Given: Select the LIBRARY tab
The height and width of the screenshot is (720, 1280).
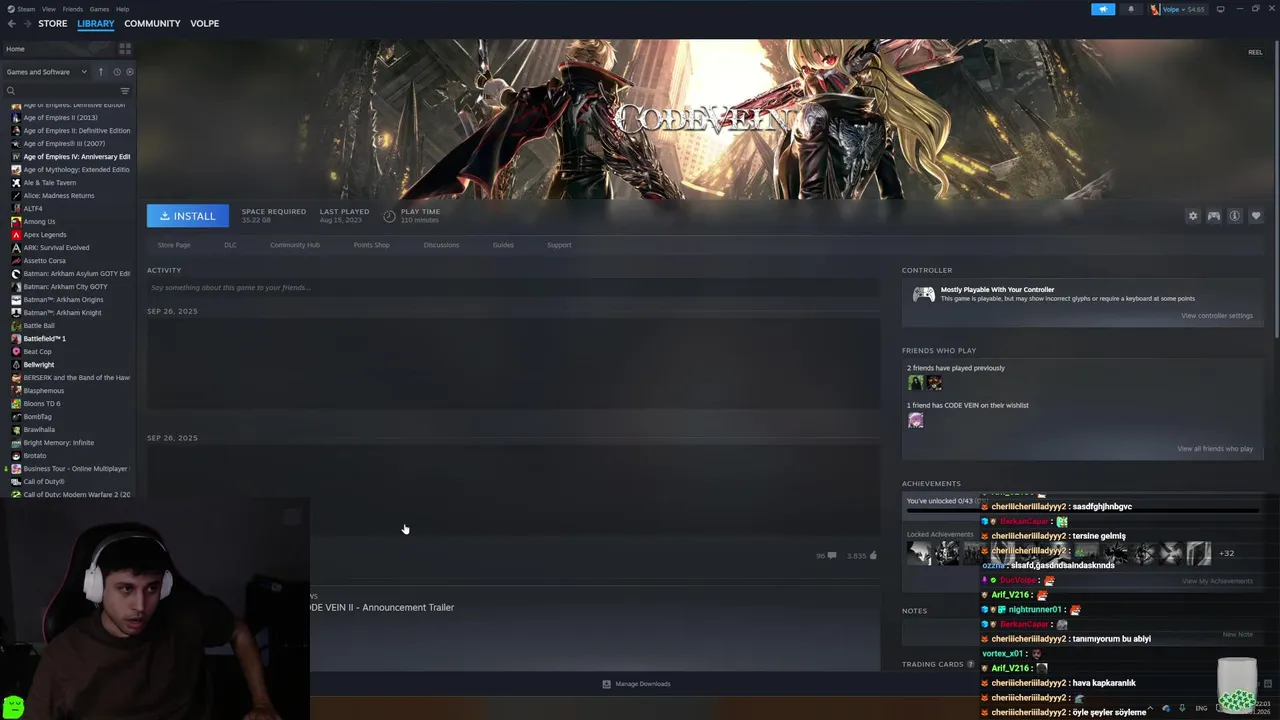Looking at the screenshot, I should tap(96, 23).
